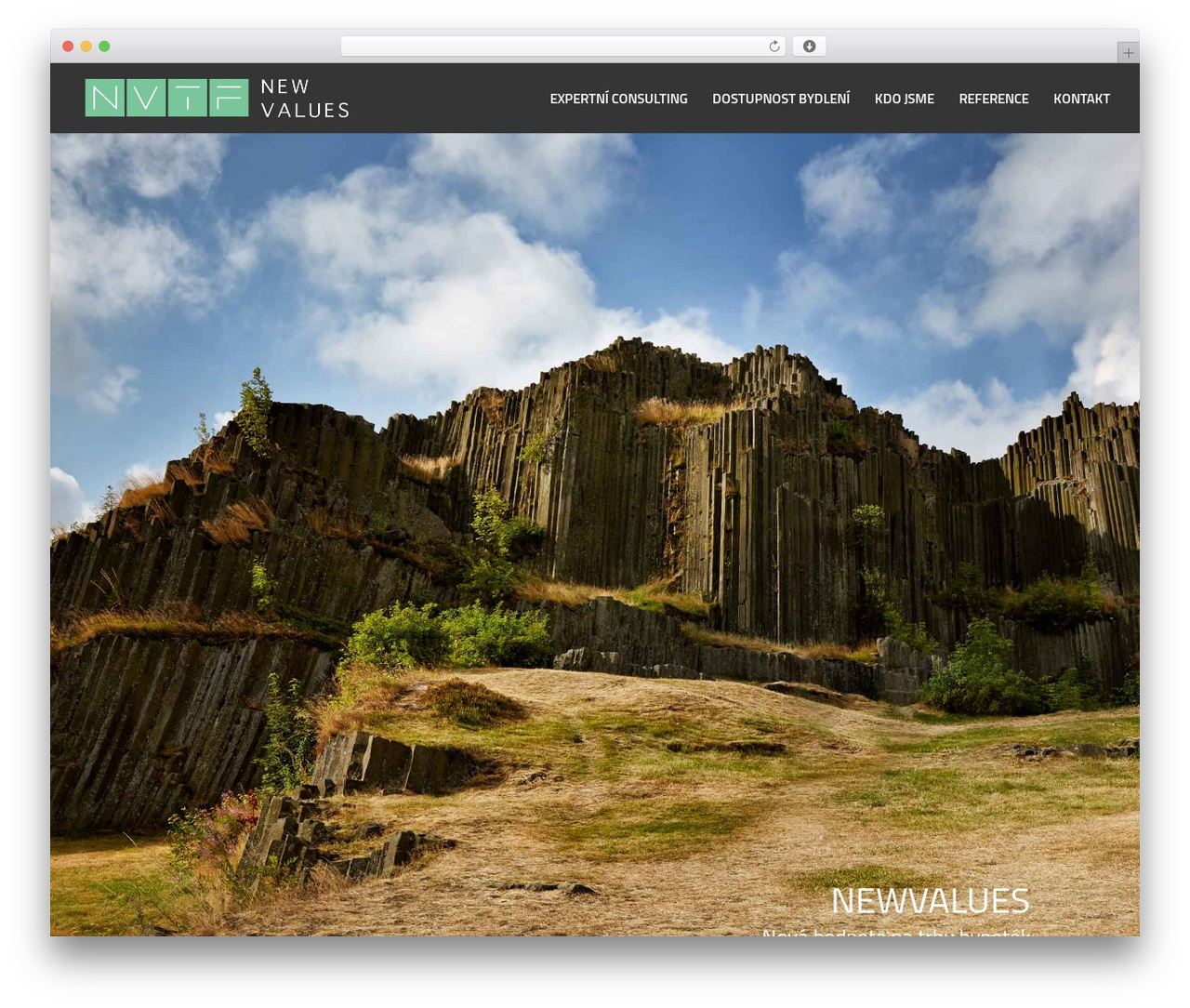Close the browser window
1190x1008 pixels.
coord(68,46)
